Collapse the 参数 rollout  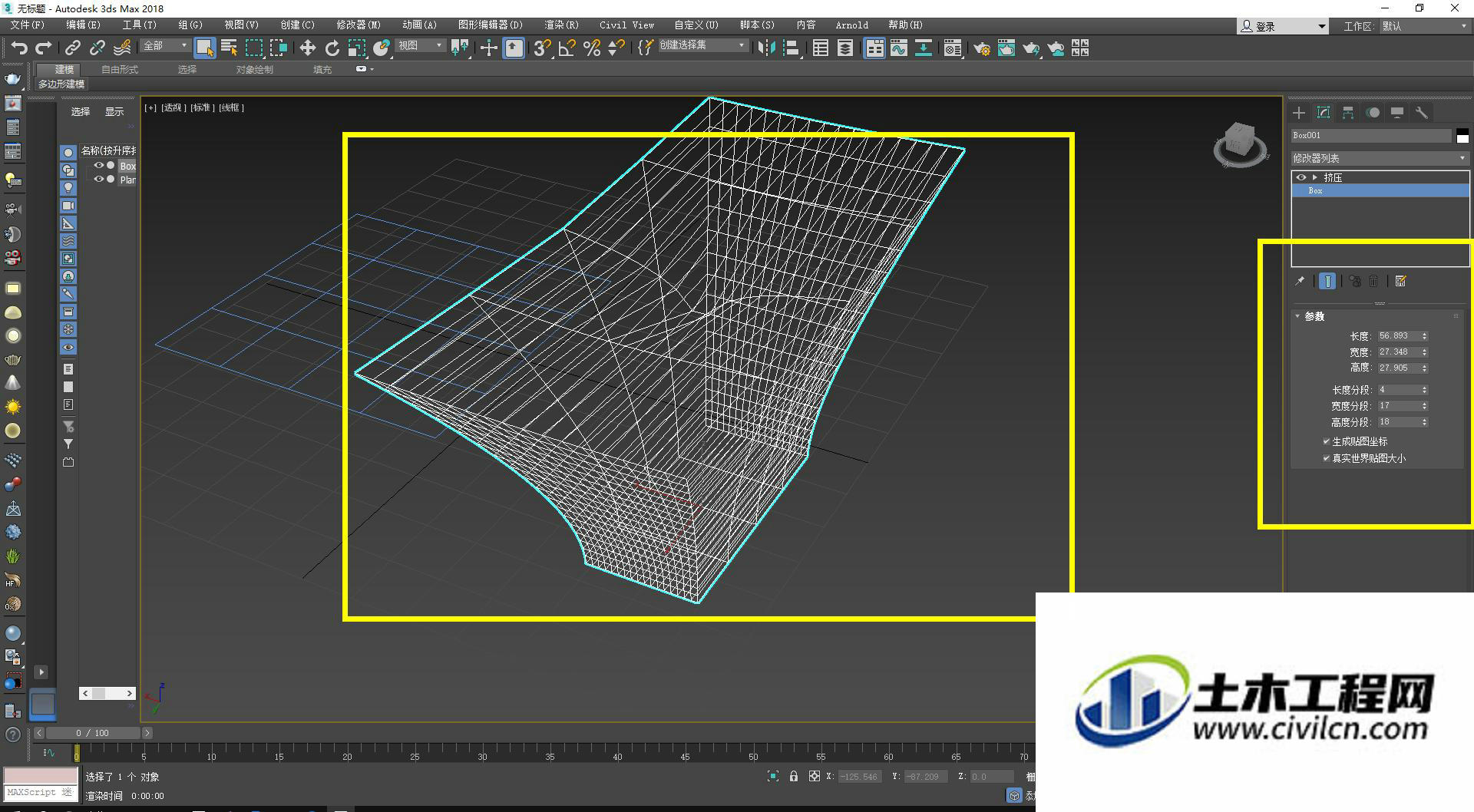(x=1314, y=316)
